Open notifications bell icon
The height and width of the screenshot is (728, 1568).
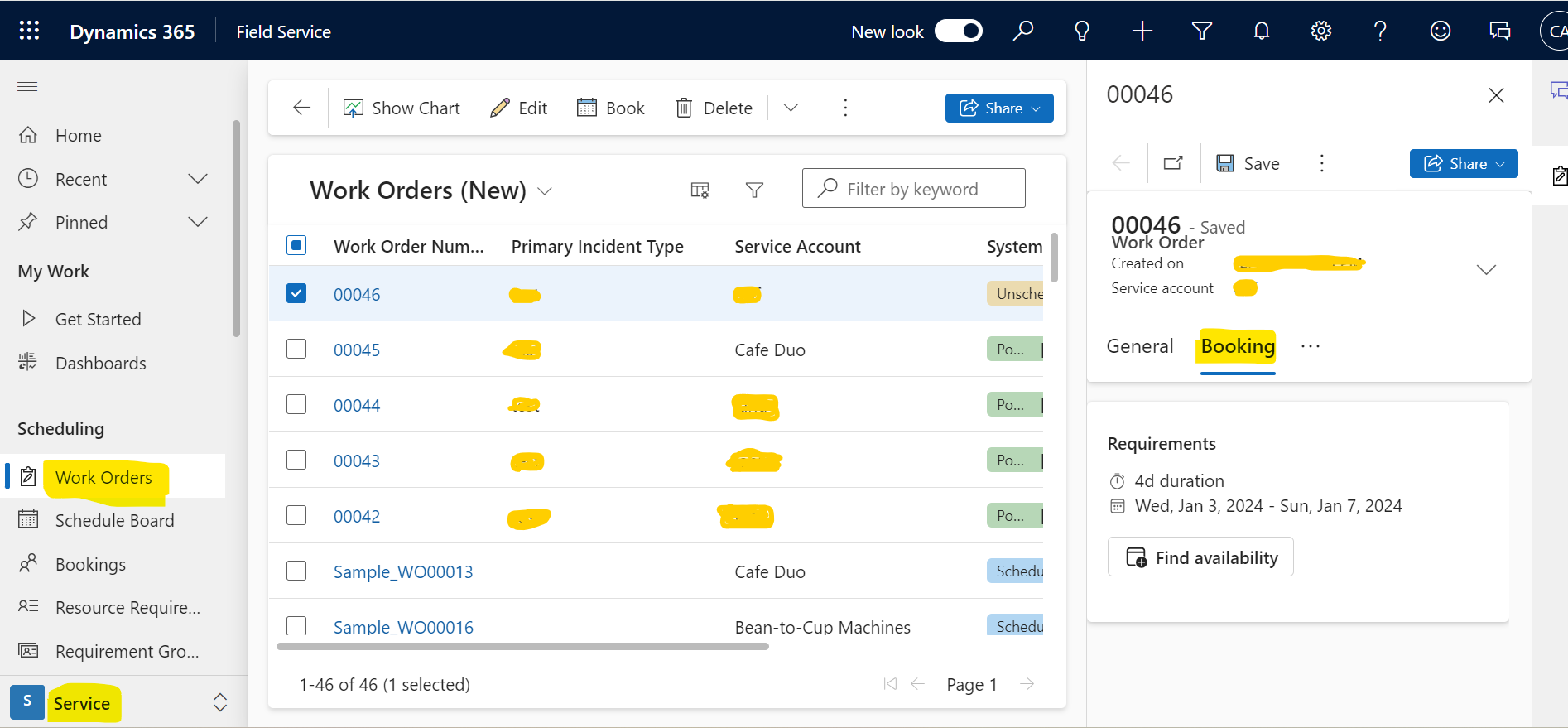coord(1262,31)
